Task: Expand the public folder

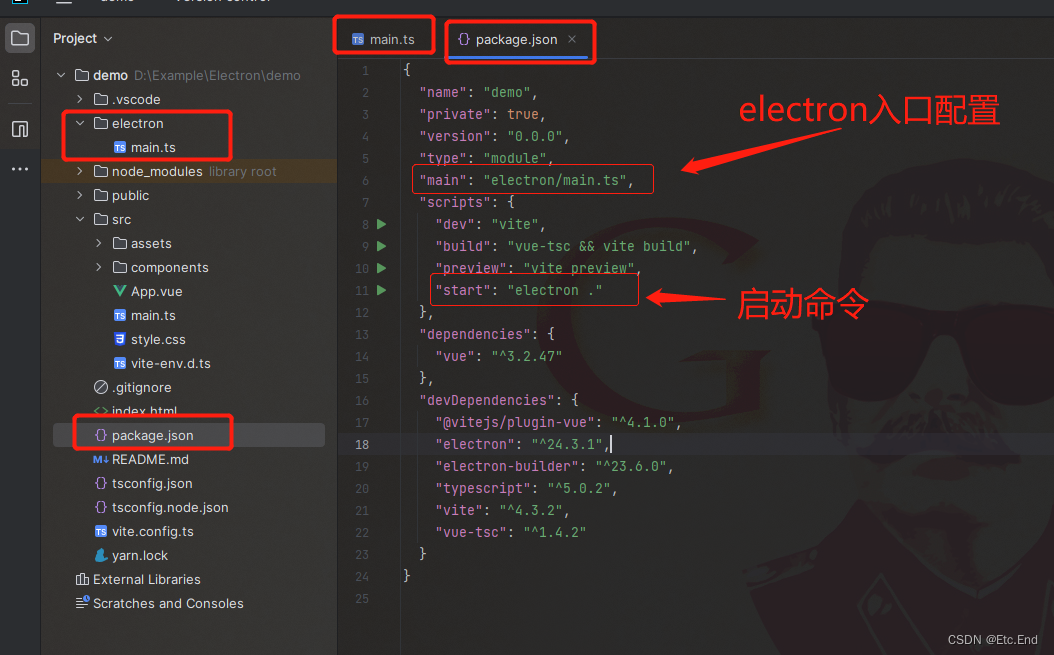Action: click(80, 195)
